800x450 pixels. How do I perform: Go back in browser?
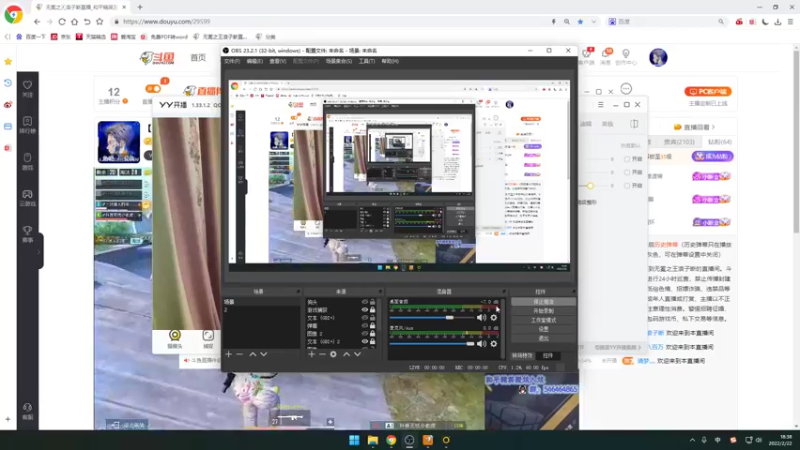[x=37, y=21]
